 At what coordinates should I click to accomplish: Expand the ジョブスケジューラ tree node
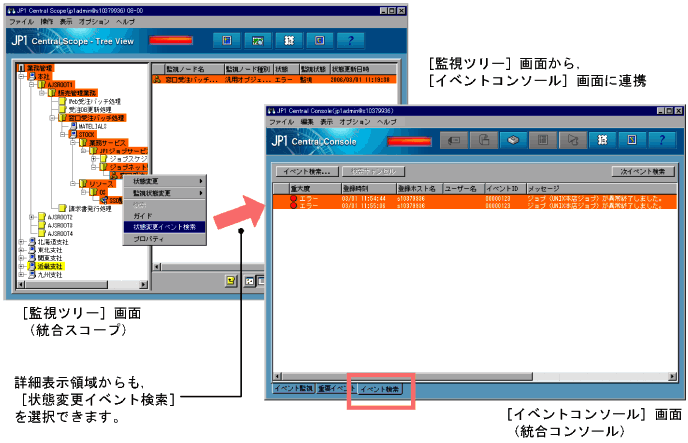coord(93,159)
